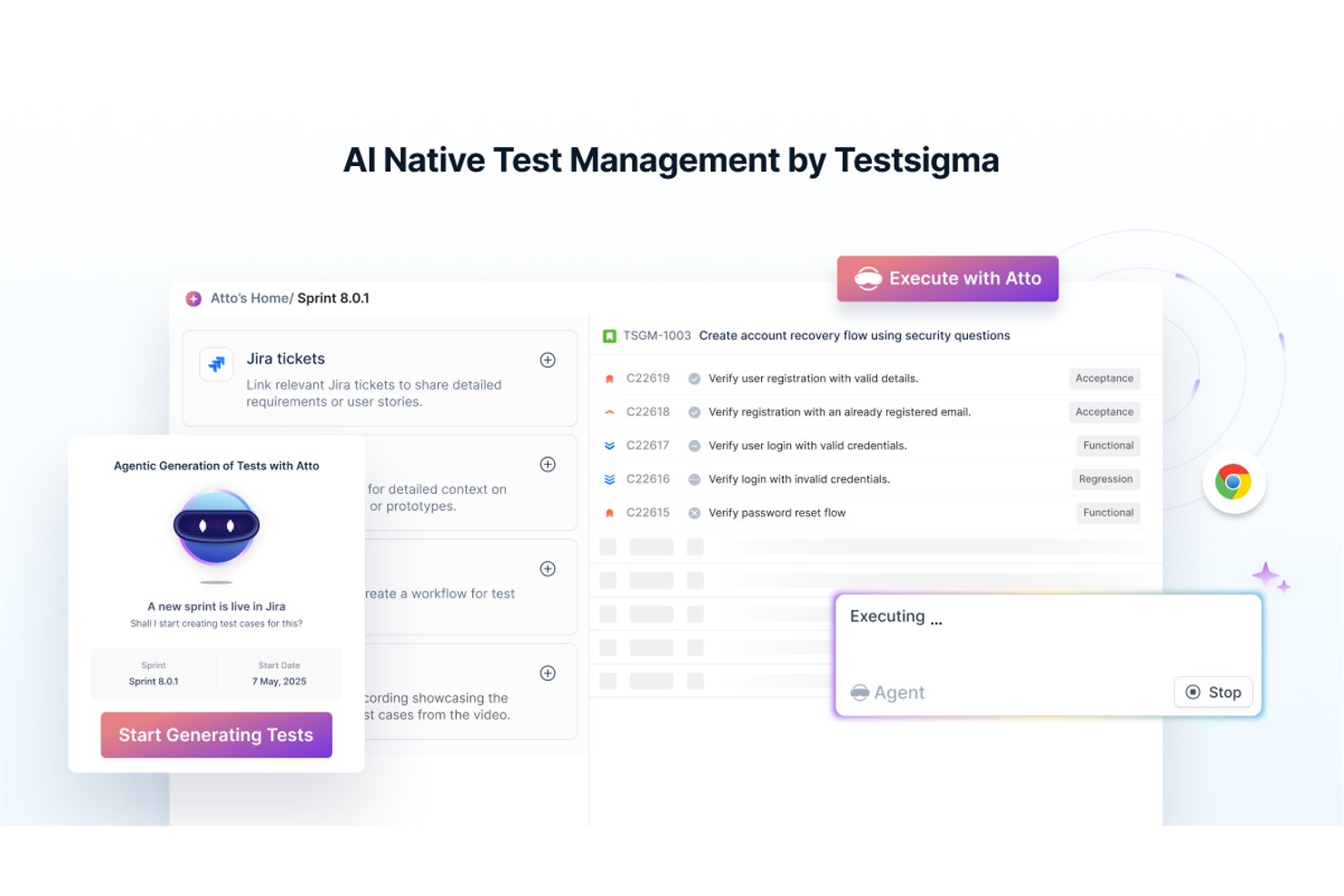Click status icon for C22617 row
This screenshot has height=896, width=1344.
(x=694, y=446)
